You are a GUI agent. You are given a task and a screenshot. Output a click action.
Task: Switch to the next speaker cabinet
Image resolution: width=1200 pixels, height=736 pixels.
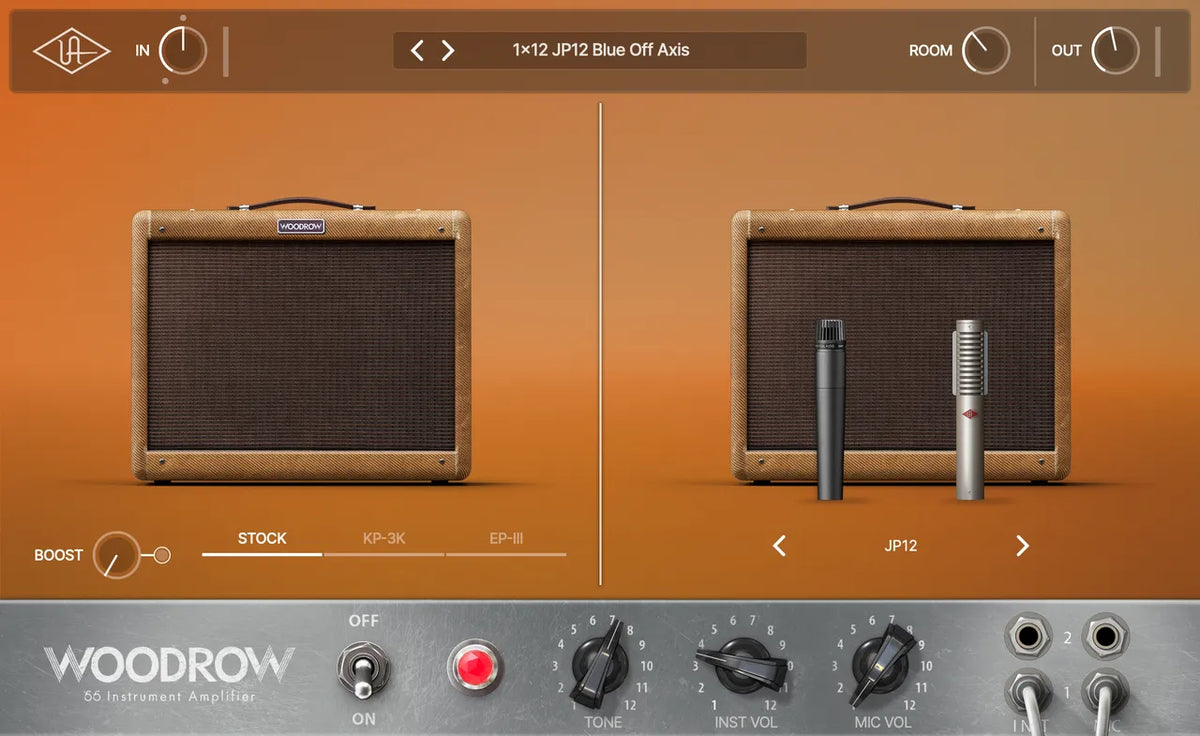pos(1022,547)
